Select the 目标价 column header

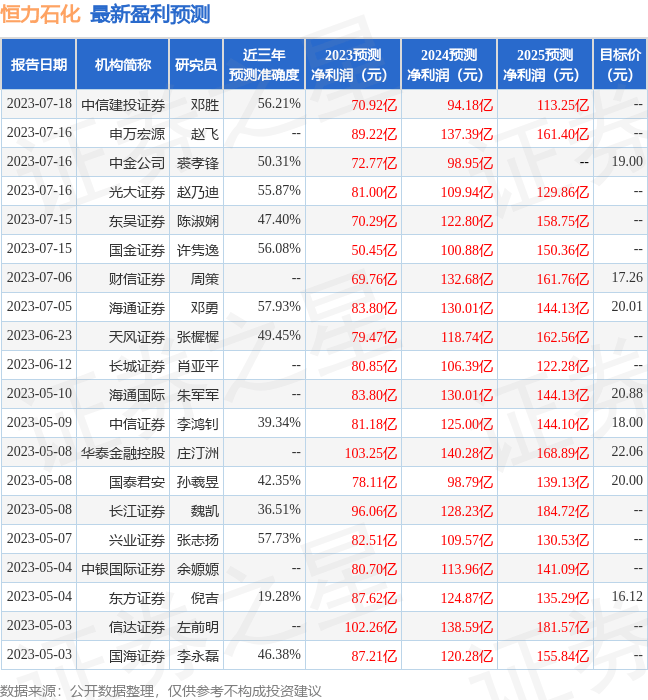[620, 65]
